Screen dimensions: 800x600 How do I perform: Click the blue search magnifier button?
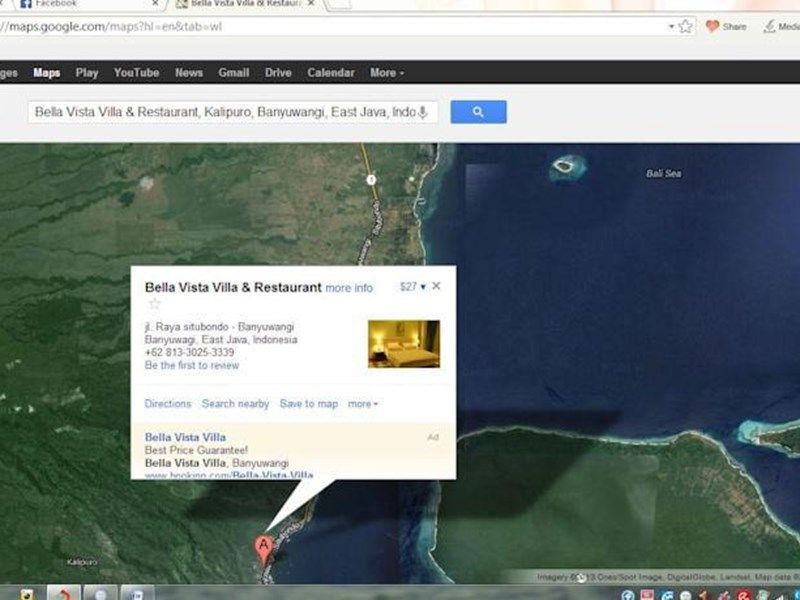click(x=478, y=112)
